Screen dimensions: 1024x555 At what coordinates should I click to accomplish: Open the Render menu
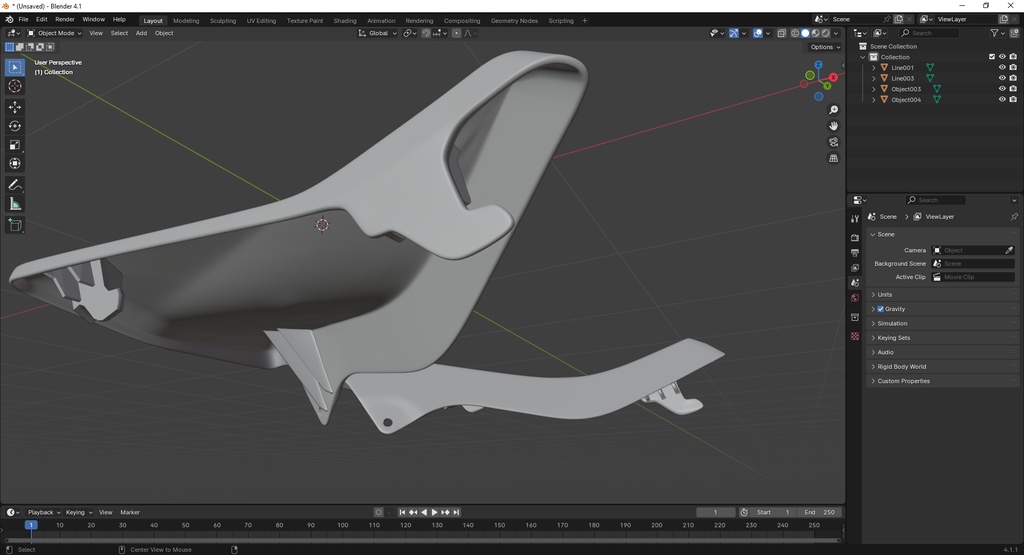click(x=65, y=20)
